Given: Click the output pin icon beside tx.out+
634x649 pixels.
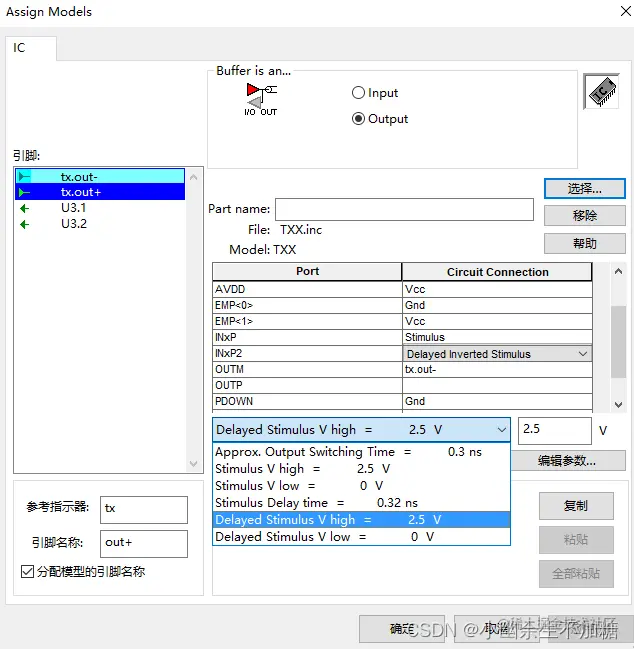Looking at the screenshot, I should [24, 192].
